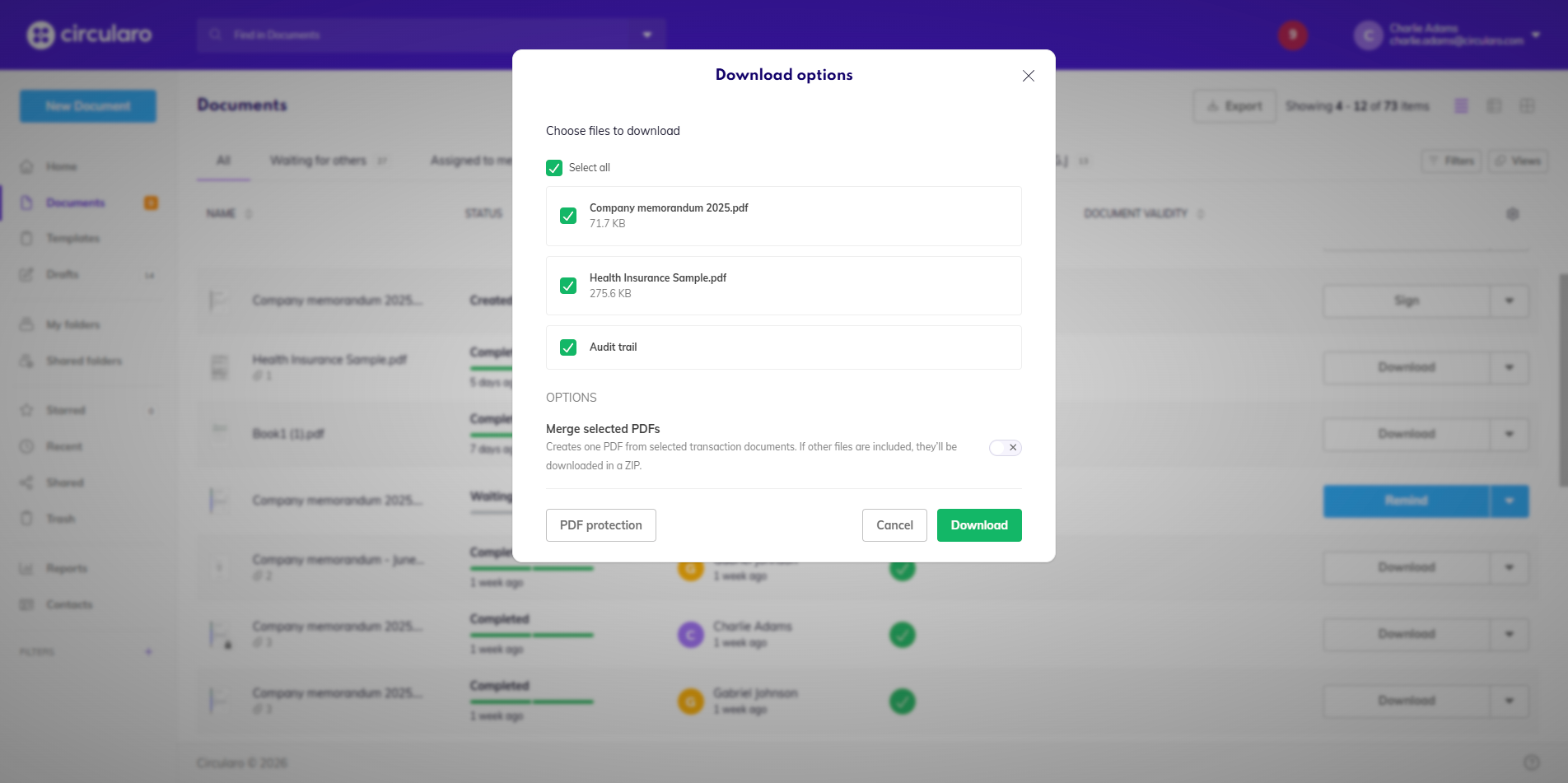Open the search bar dropdown arrow
Screen dimensions: 1568x783
tap(646, 35)
